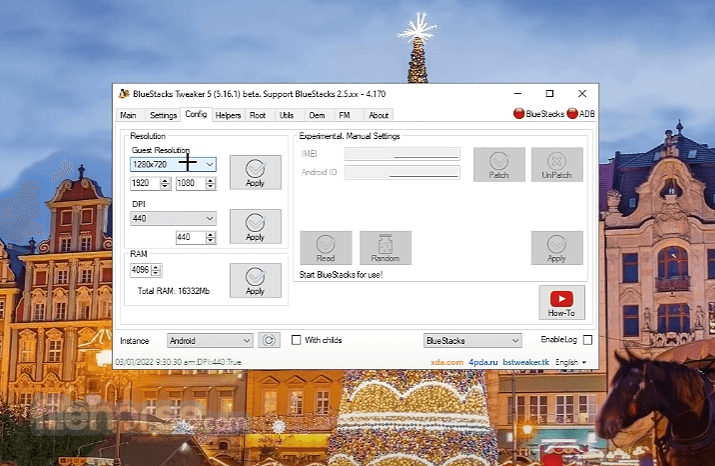The height and width of the screenshot is (466, 715).
Task: Click the Patch button
Action: [x=499, y=165]
